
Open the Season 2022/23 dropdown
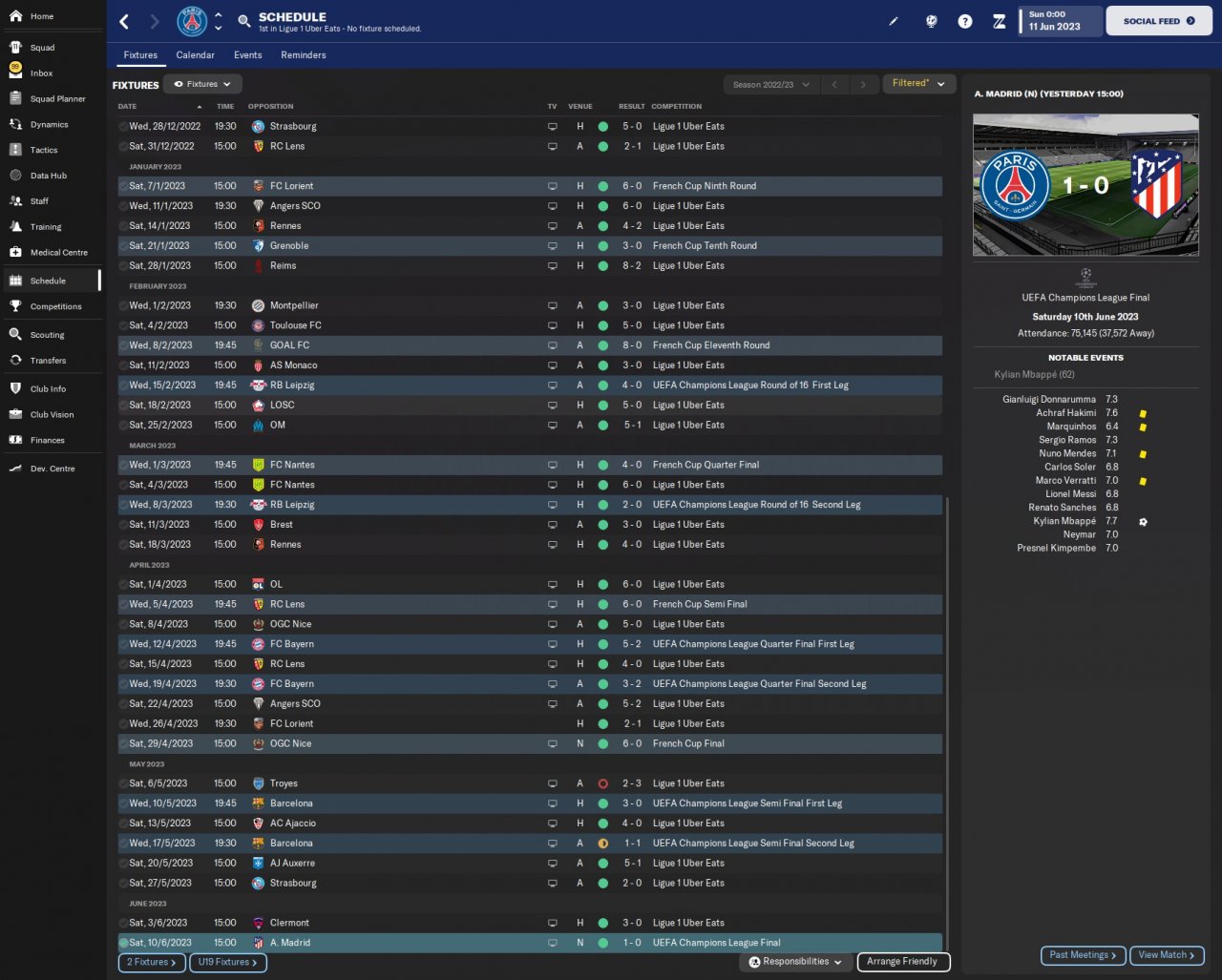click(770, 84)
